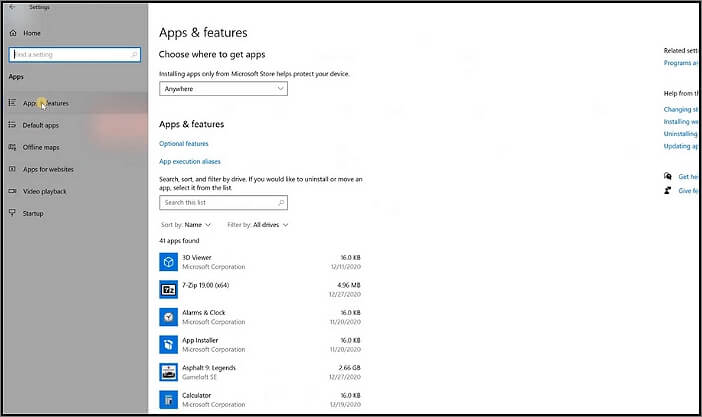
Task: Click the Home icon in sidebar
Action: pos(12,33)
